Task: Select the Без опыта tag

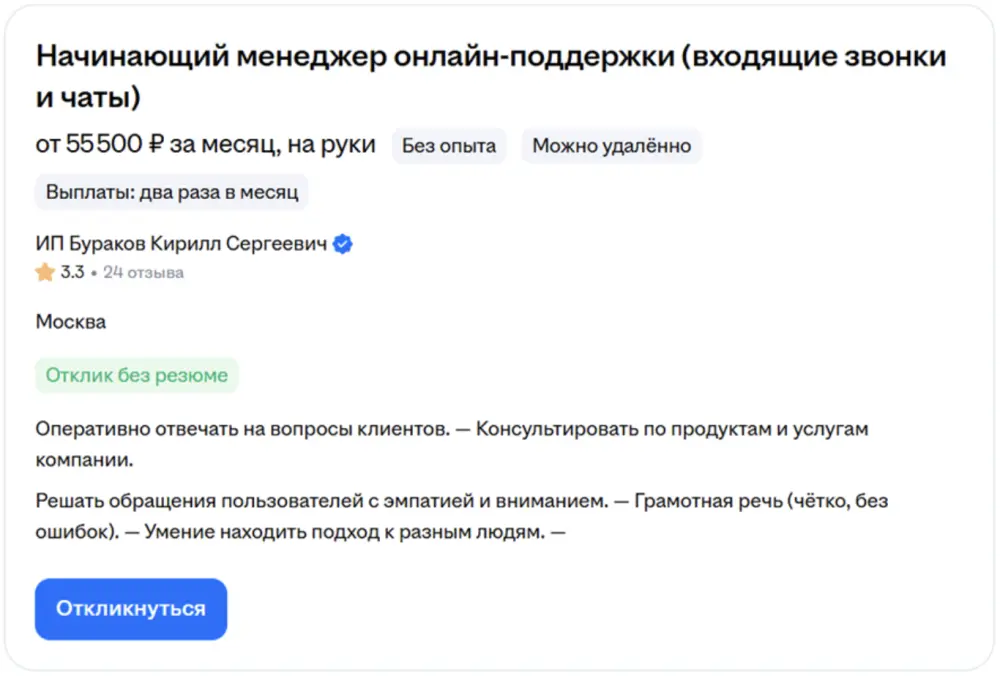Action: point(449,146)
